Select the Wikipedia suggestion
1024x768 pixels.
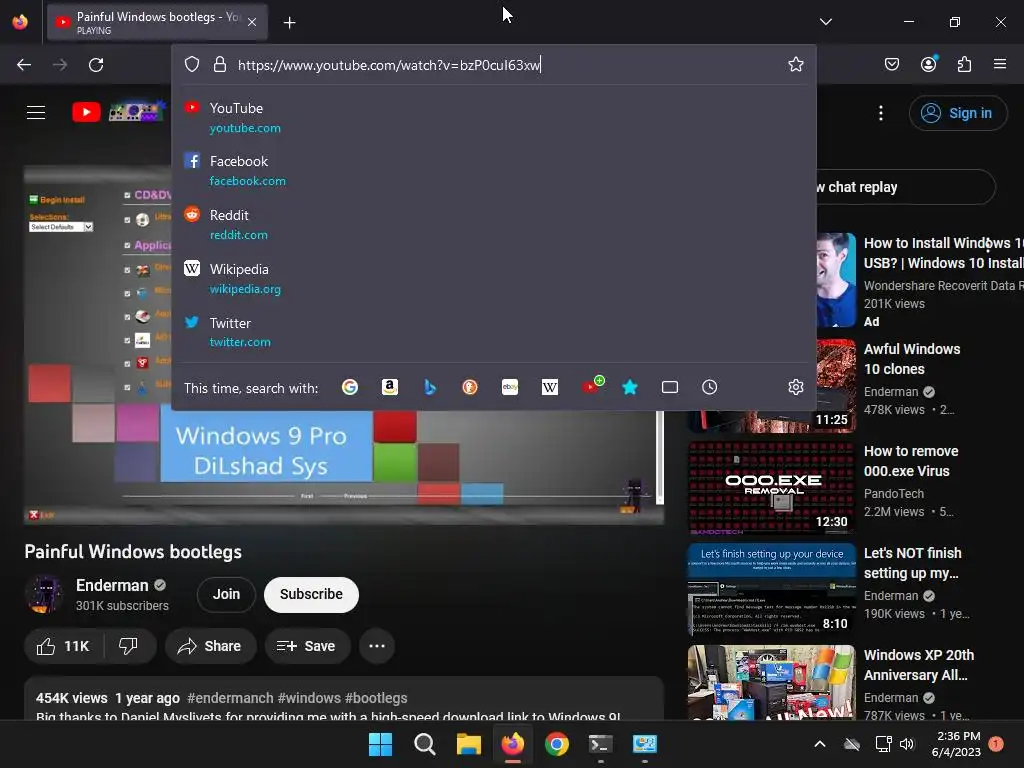[x=494, y=278]
